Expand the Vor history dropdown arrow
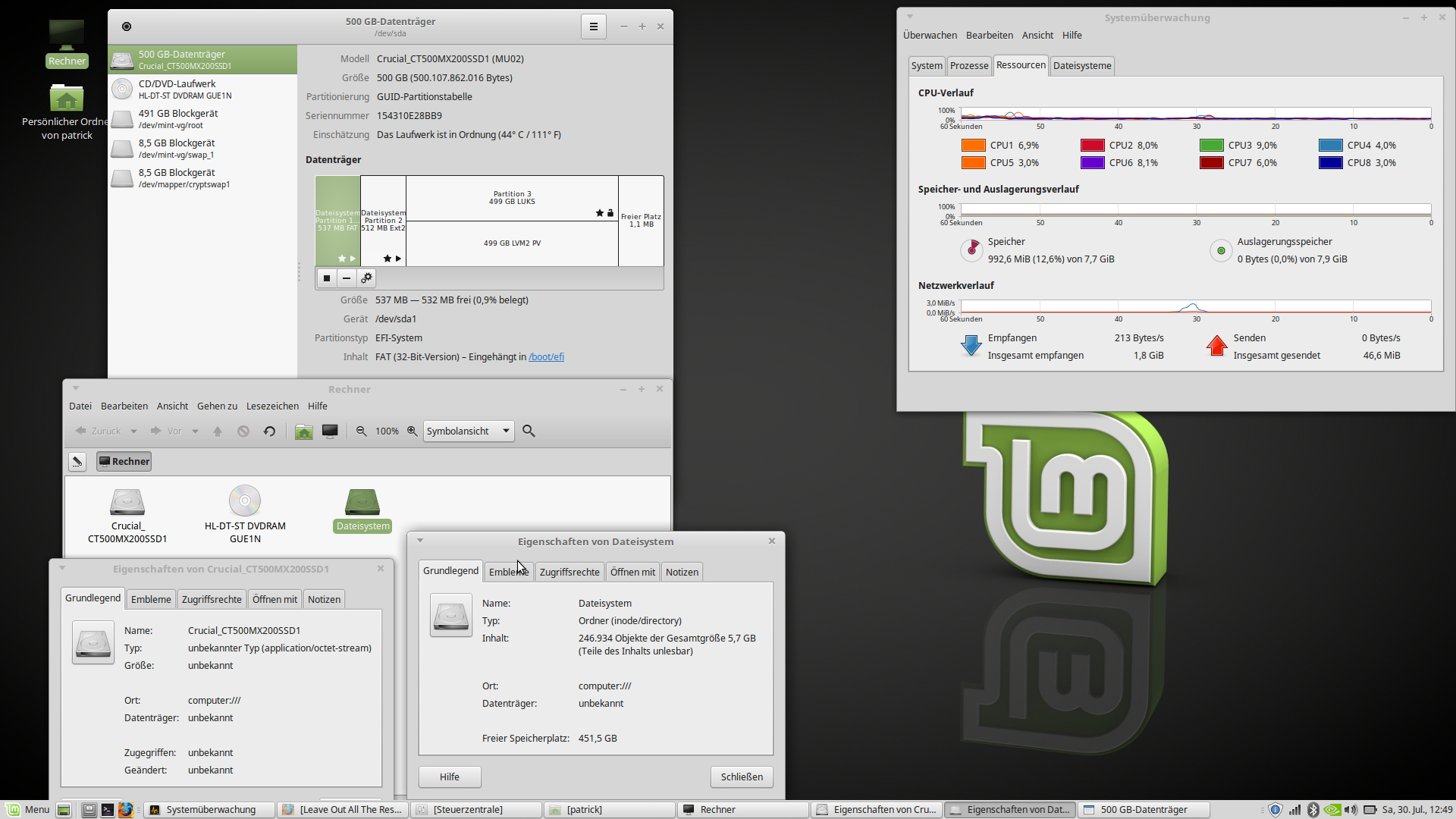1456x819 pixels. [x=195, y=431]
